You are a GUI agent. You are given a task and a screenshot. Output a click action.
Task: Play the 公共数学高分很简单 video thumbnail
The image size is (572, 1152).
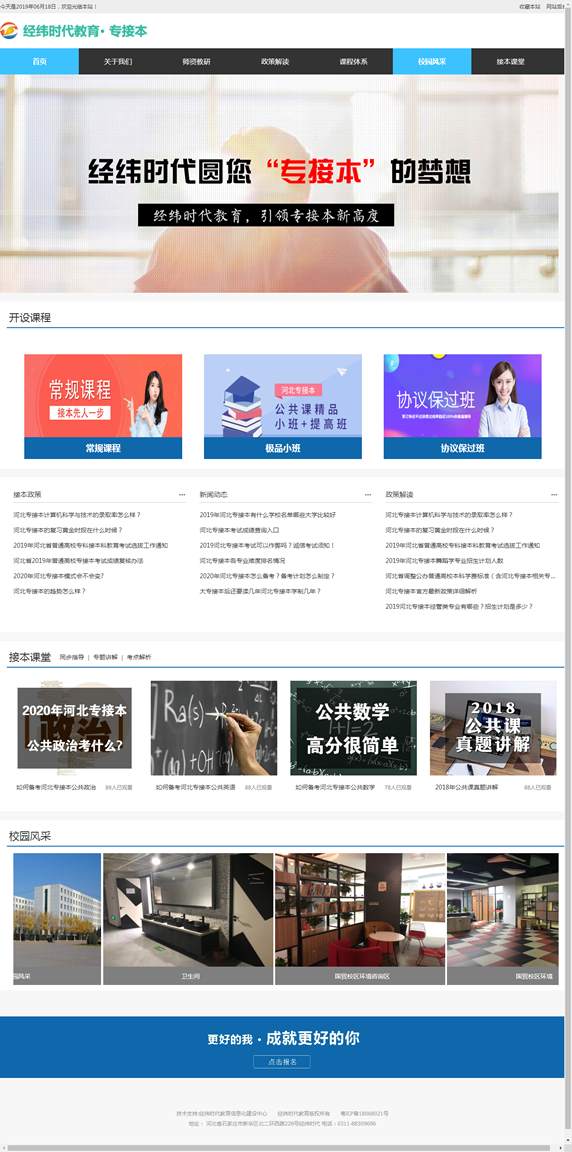(x=353, y=727)
